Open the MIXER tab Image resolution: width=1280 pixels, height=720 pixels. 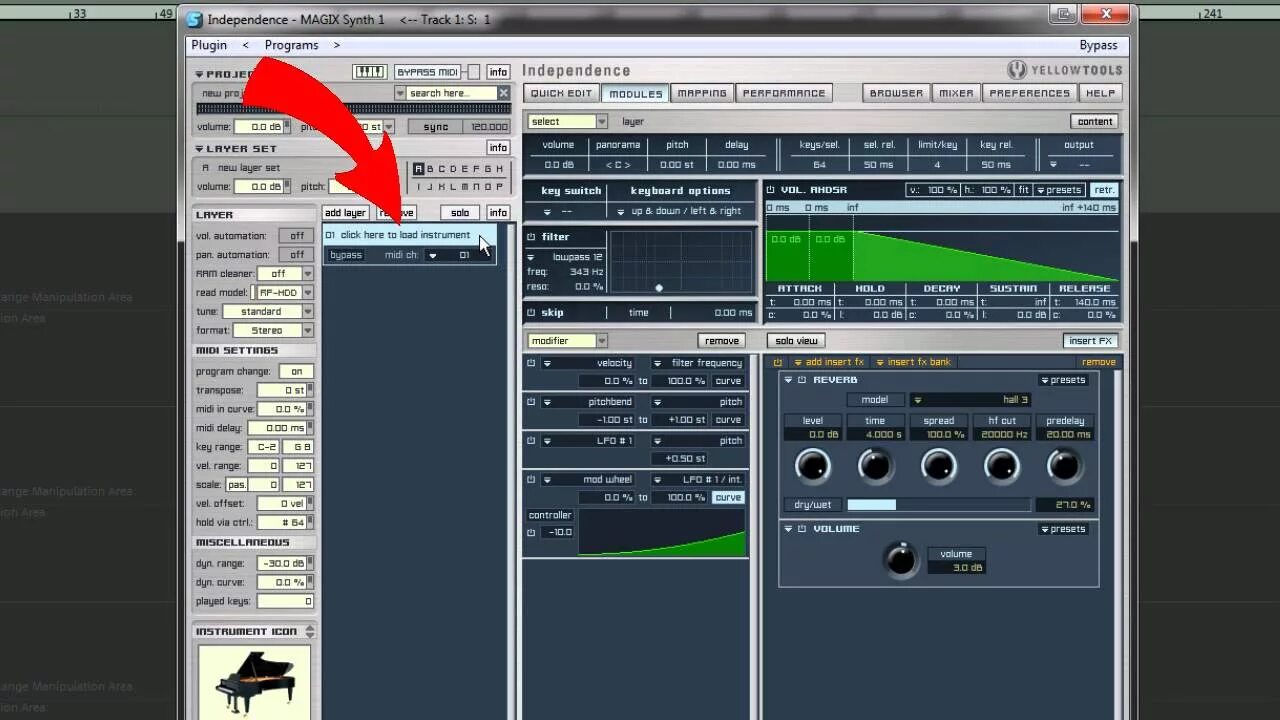coord(956,93)
